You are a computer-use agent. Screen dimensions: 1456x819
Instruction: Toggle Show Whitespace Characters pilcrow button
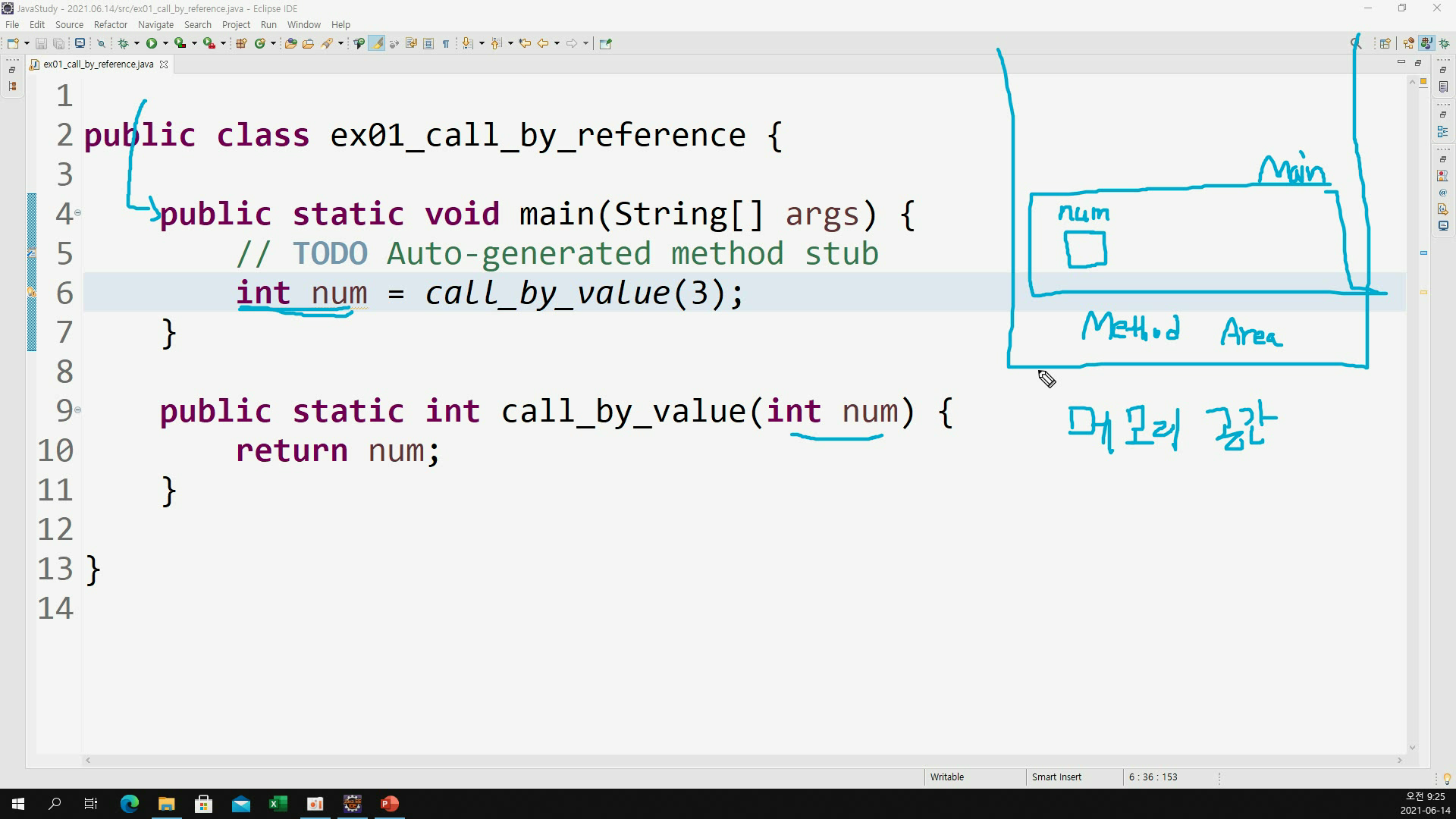click(x=446, y=43)
